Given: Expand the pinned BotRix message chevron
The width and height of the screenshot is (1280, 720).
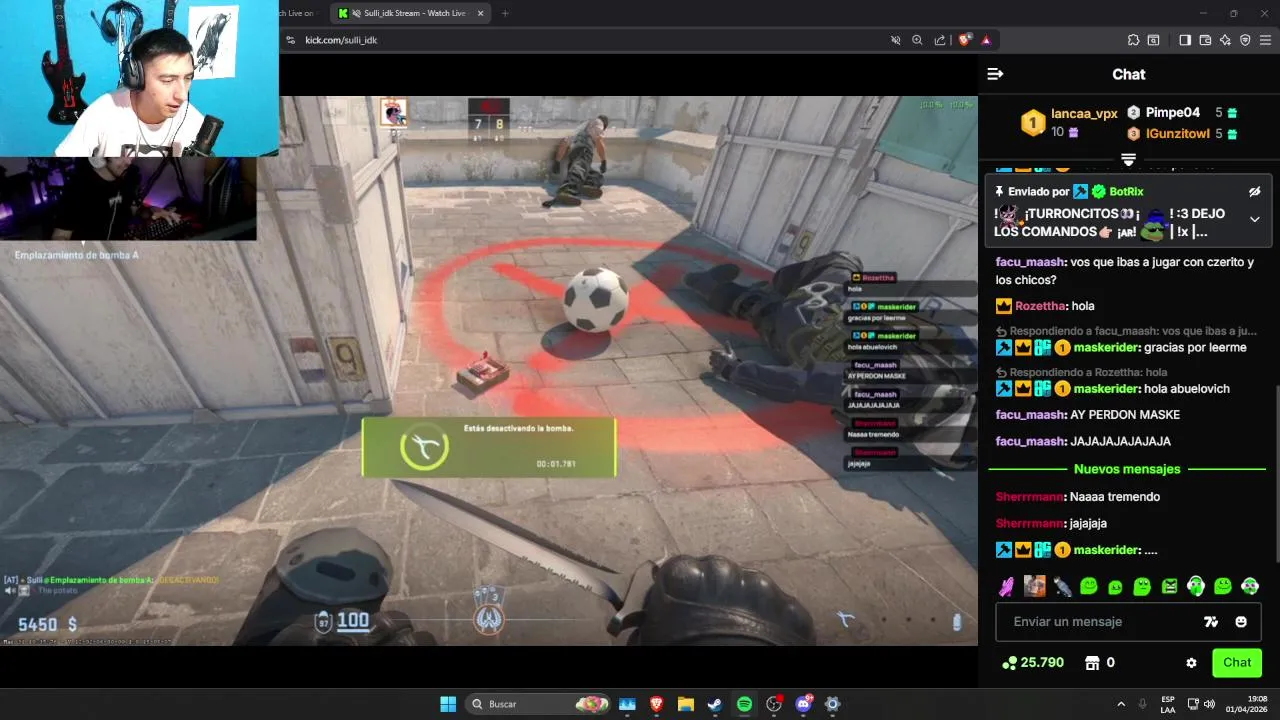Looking at the screenshot, I should tap(1255, 220).
